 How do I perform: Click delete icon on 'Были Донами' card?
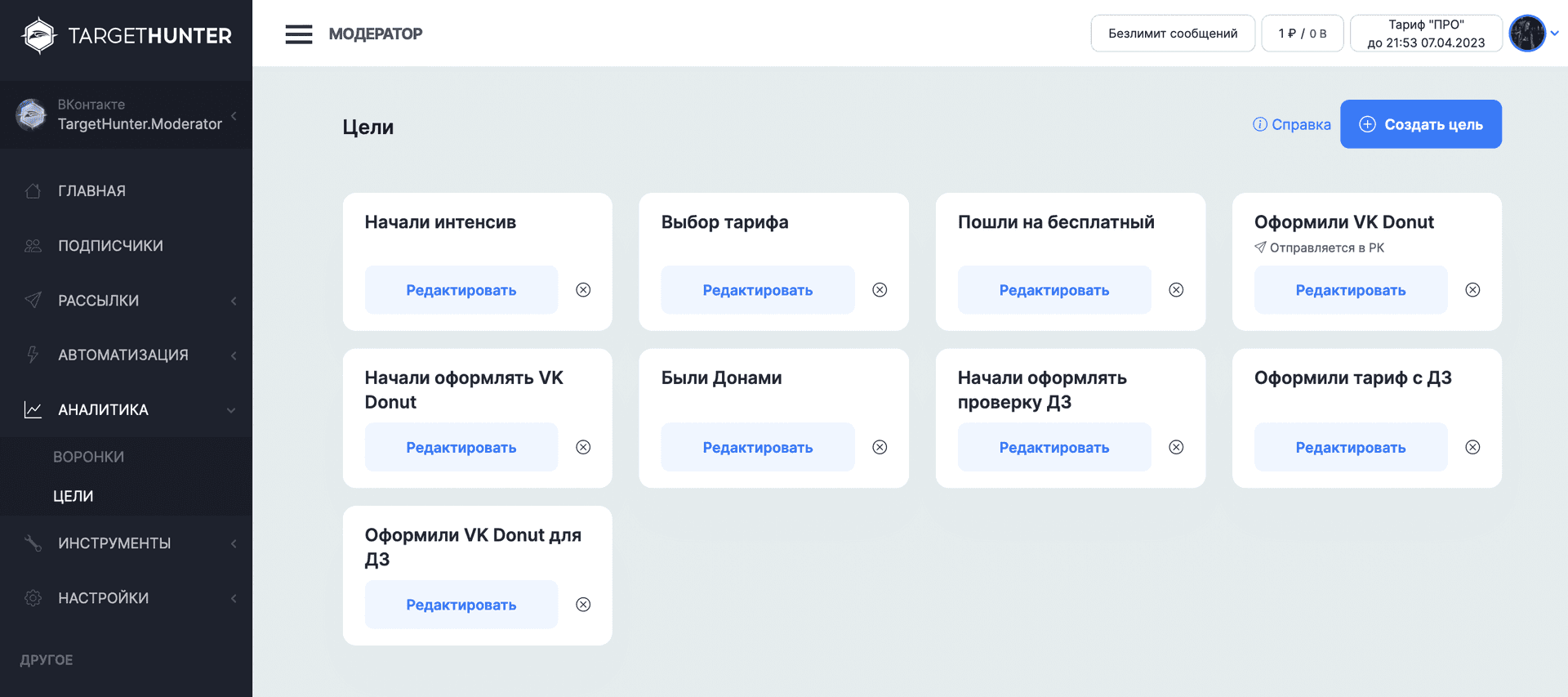[x=880, y=447]
